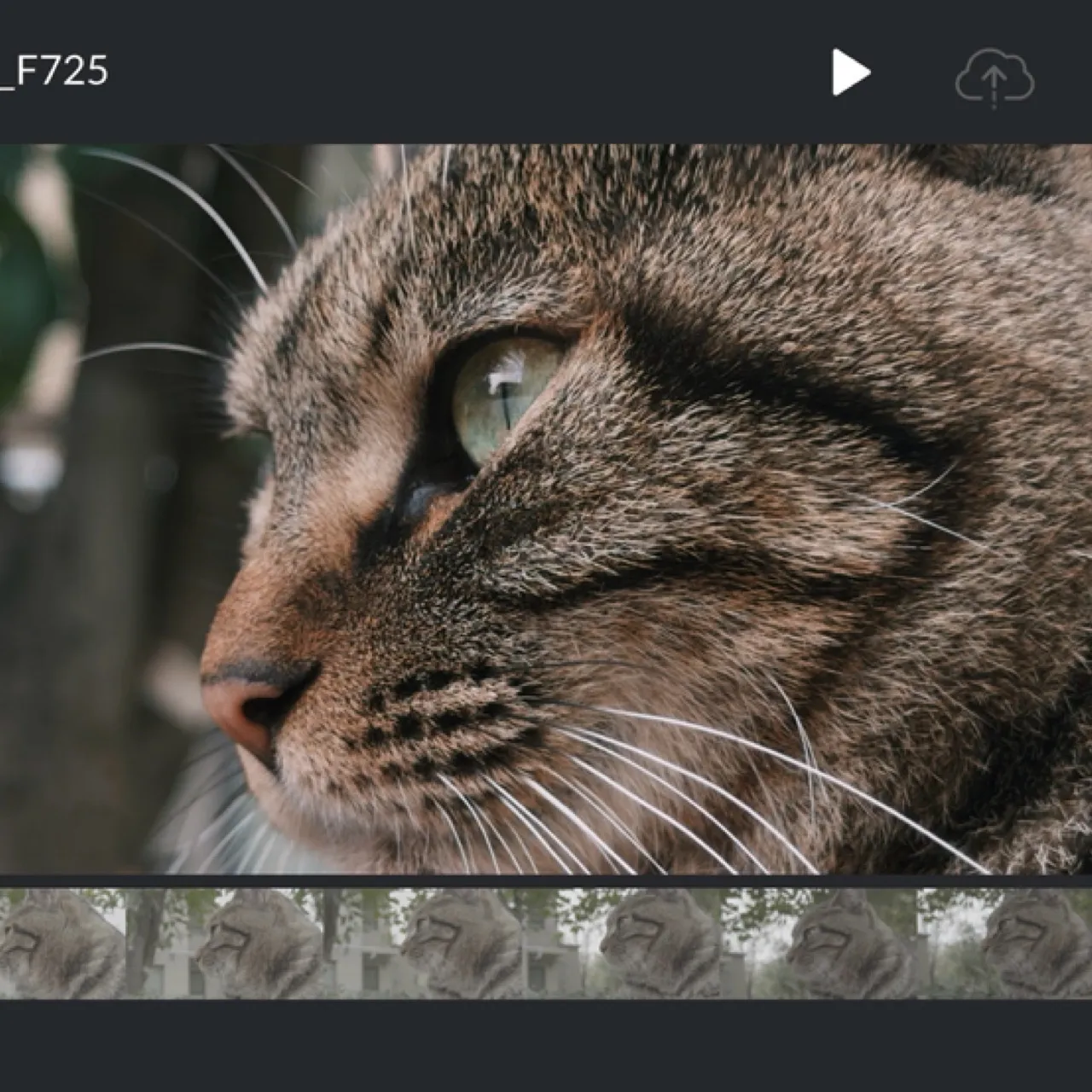Select the last cat frame in filmstrip
The height and width of the screenshot is (1092, 1092).
[x=1037, y=944]
